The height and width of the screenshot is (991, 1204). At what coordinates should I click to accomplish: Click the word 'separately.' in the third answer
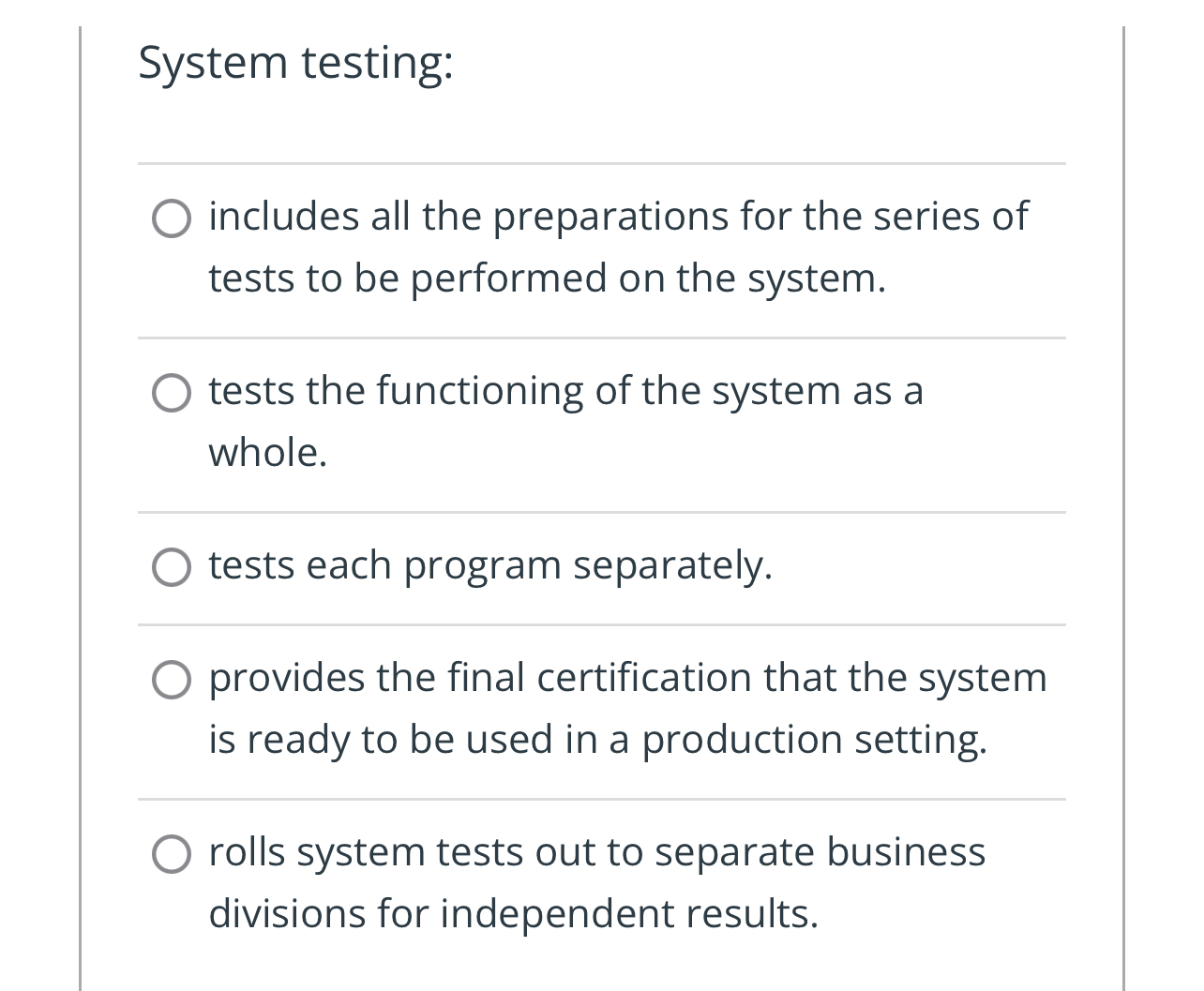pyautogui.click(x=672, y=565)
